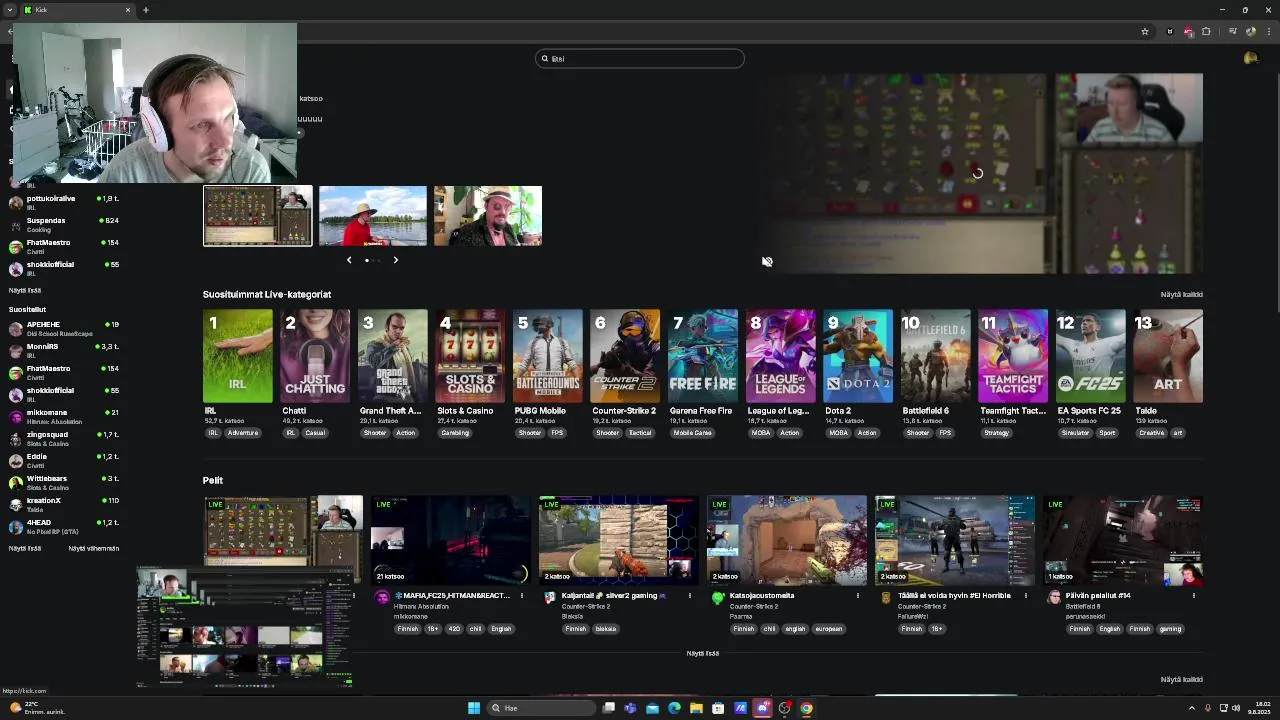Show hidden system tray icons
1280x720 pixels.
click(x=1192, y=708)
